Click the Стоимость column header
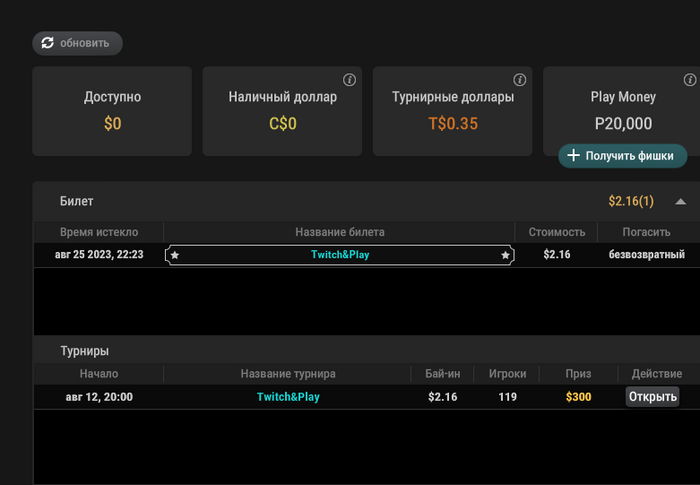Viewport: 700px width, 485px height. (557, 232)
